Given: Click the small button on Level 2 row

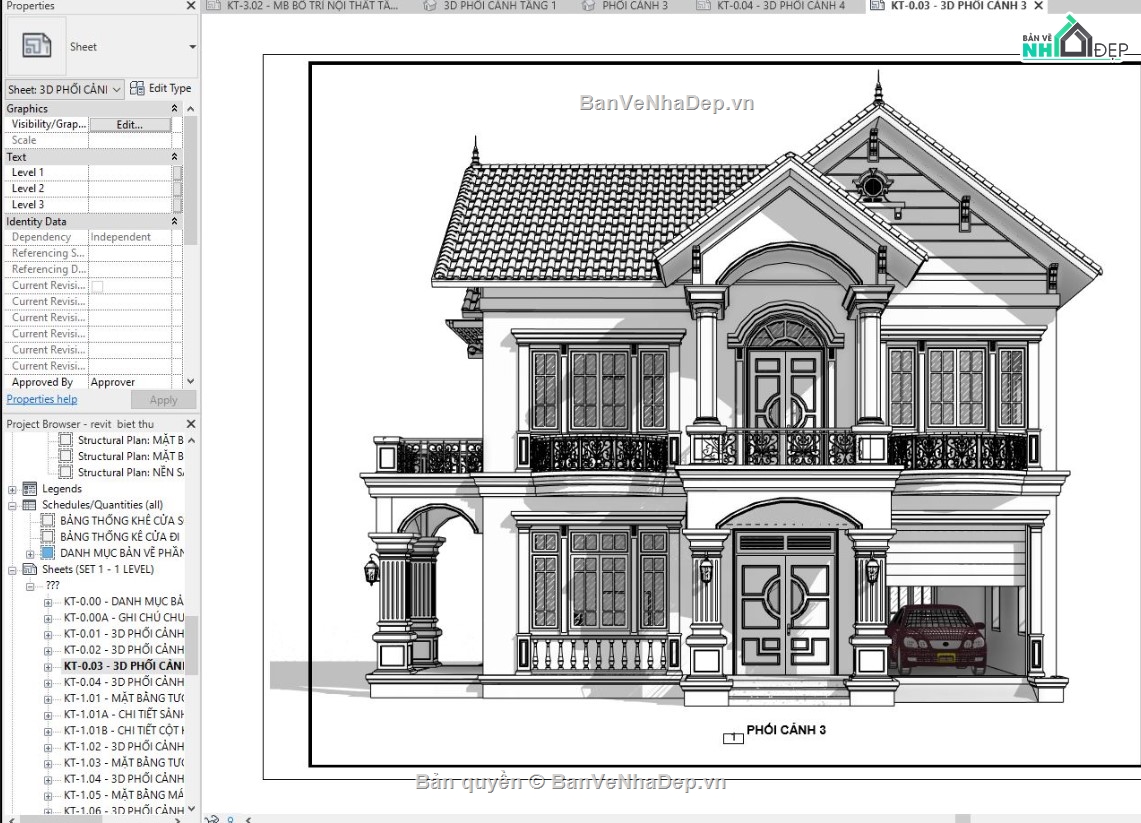Looking at the screenshot, I should (177, 188).
